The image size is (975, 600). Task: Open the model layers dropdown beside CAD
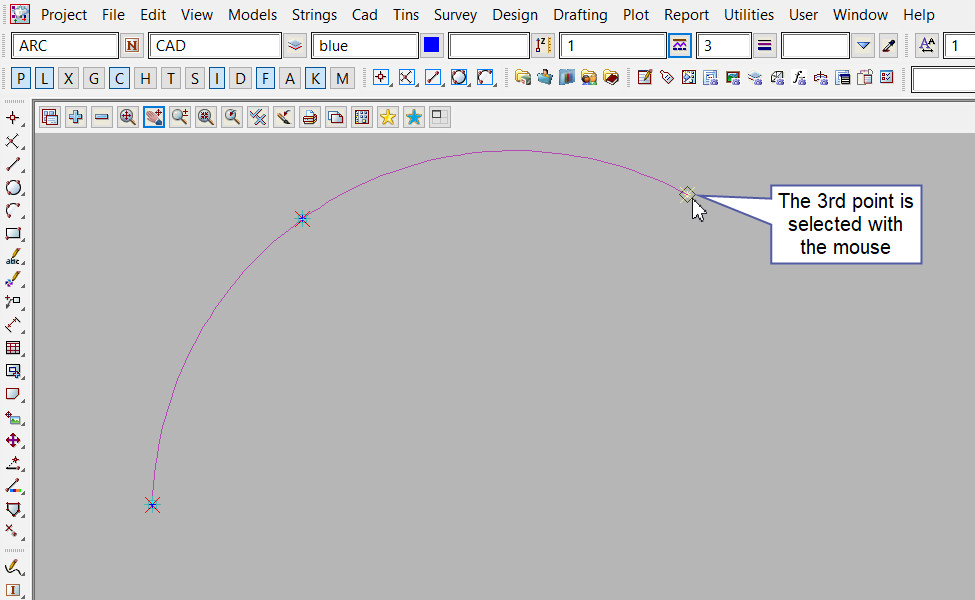click(x=295, y=46)
